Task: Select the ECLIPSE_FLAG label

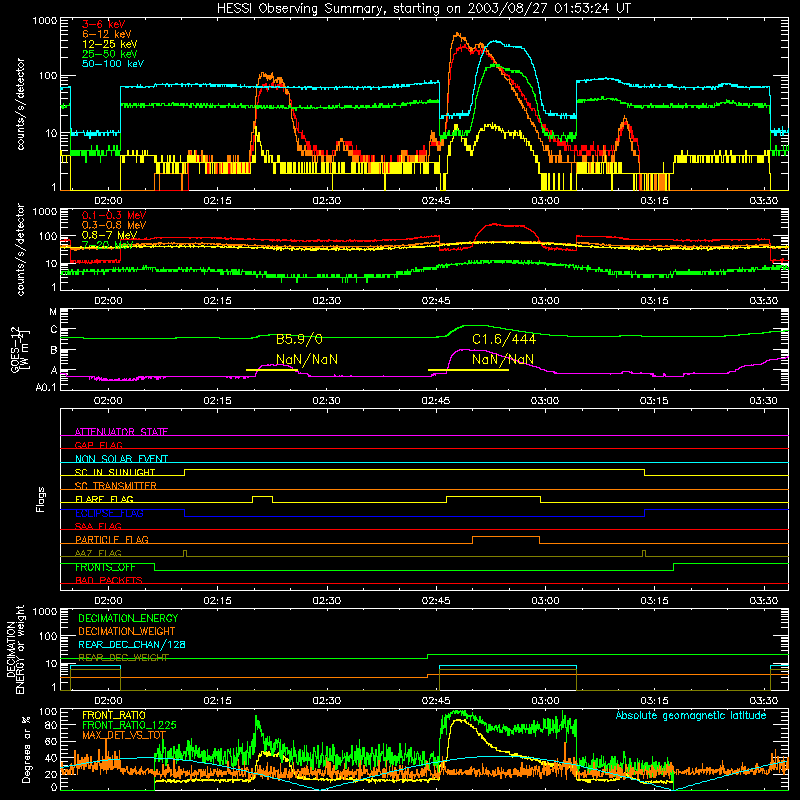Action: tap(109, 513)
